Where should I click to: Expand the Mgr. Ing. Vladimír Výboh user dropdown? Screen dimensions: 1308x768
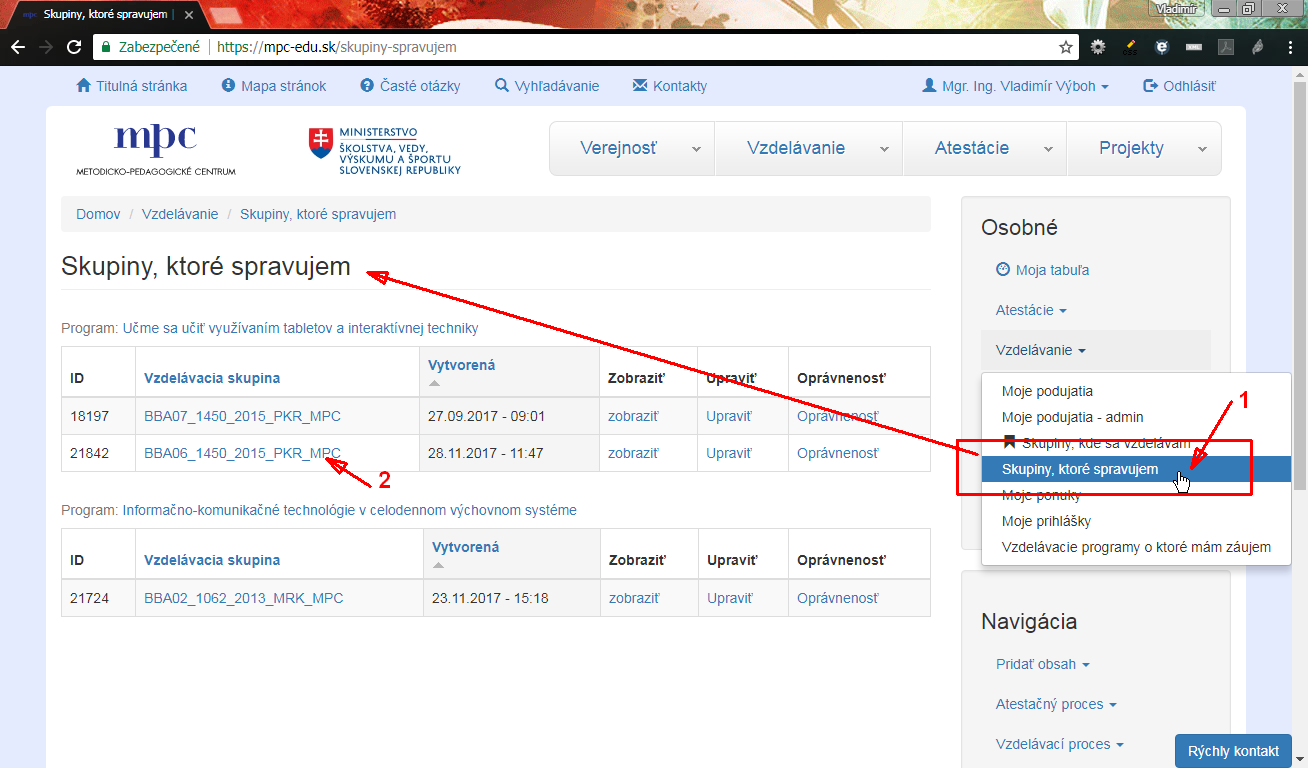coord(1015,86)
